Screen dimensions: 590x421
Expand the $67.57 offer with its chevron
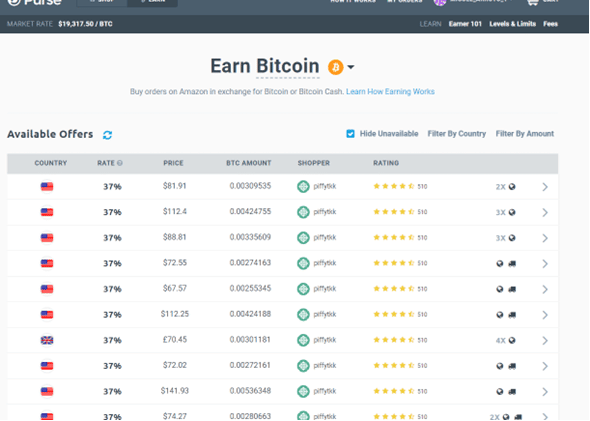(x=545, y=289)
